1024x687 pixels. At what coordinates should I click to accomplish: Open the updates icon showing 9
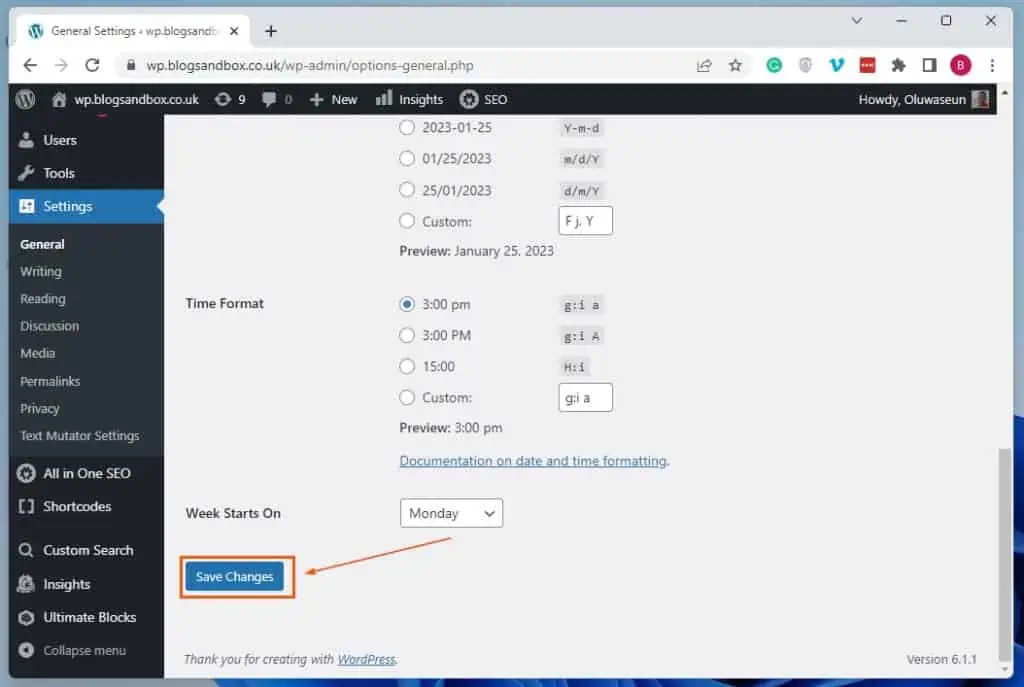click(x=223, y=99)
